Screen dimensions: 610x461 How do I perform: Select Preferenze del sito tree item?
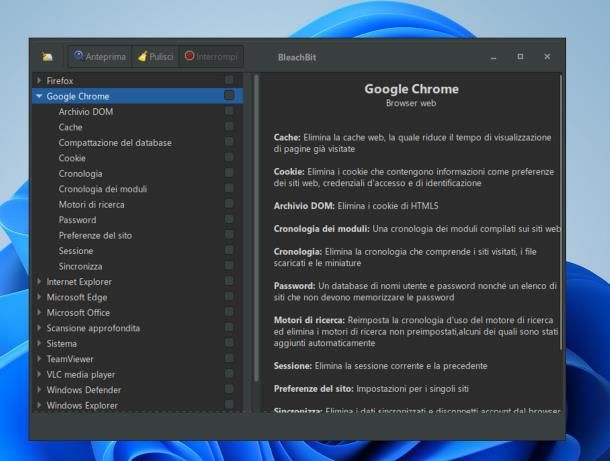95,235
